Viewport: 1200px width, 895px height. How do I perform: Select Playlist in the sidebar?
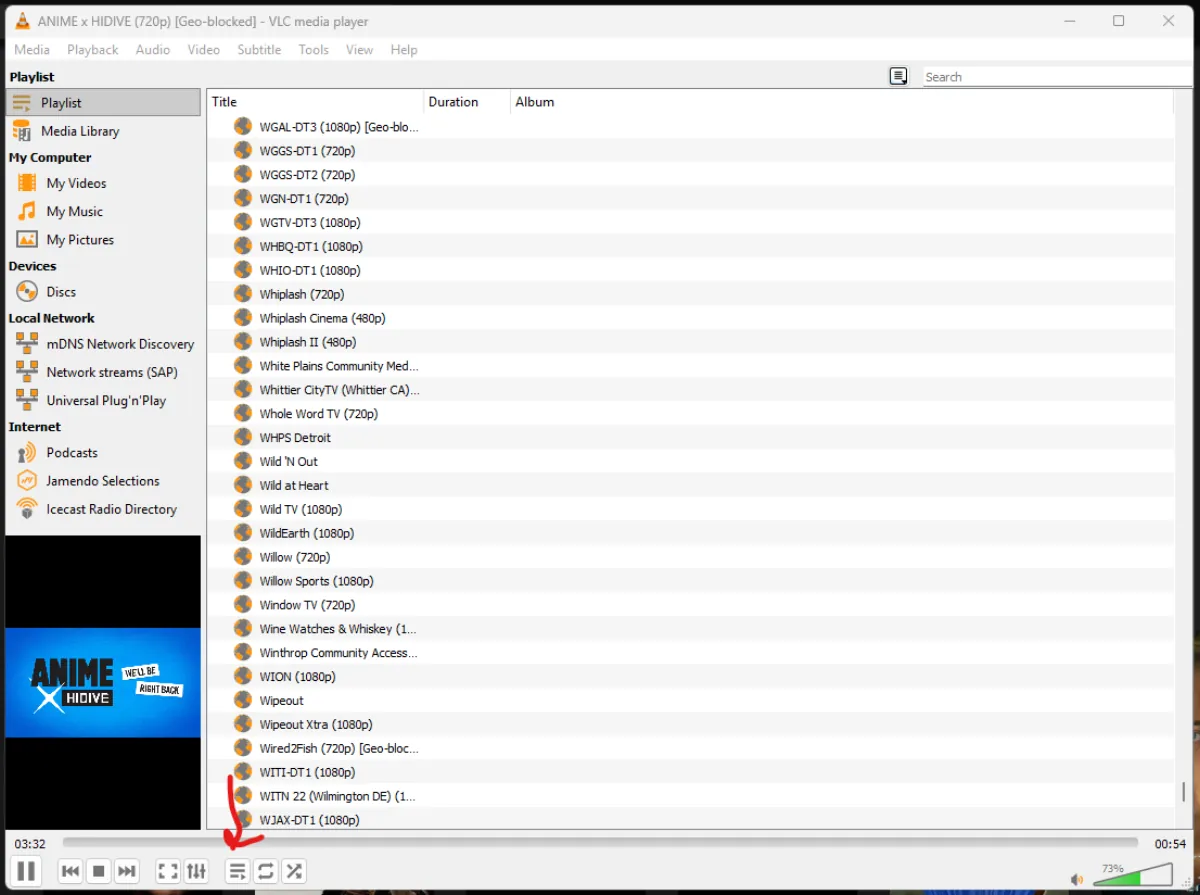[x=103, y=102]
